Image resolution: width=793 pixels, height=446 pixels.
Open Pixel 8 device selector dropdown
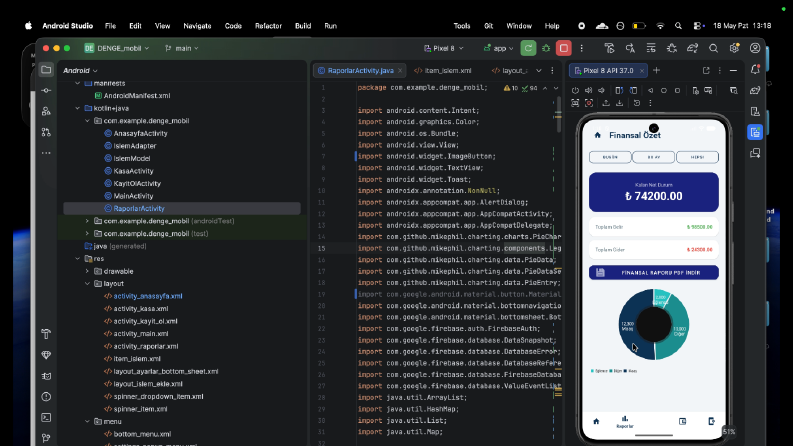(x=444, y=48)
